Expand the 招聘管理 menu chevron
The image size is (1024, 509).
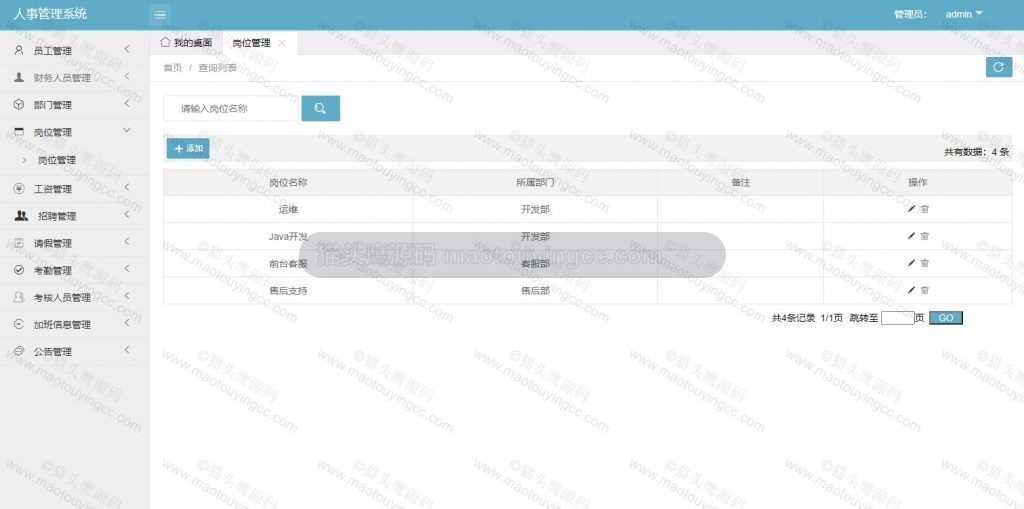click(127, 214)
